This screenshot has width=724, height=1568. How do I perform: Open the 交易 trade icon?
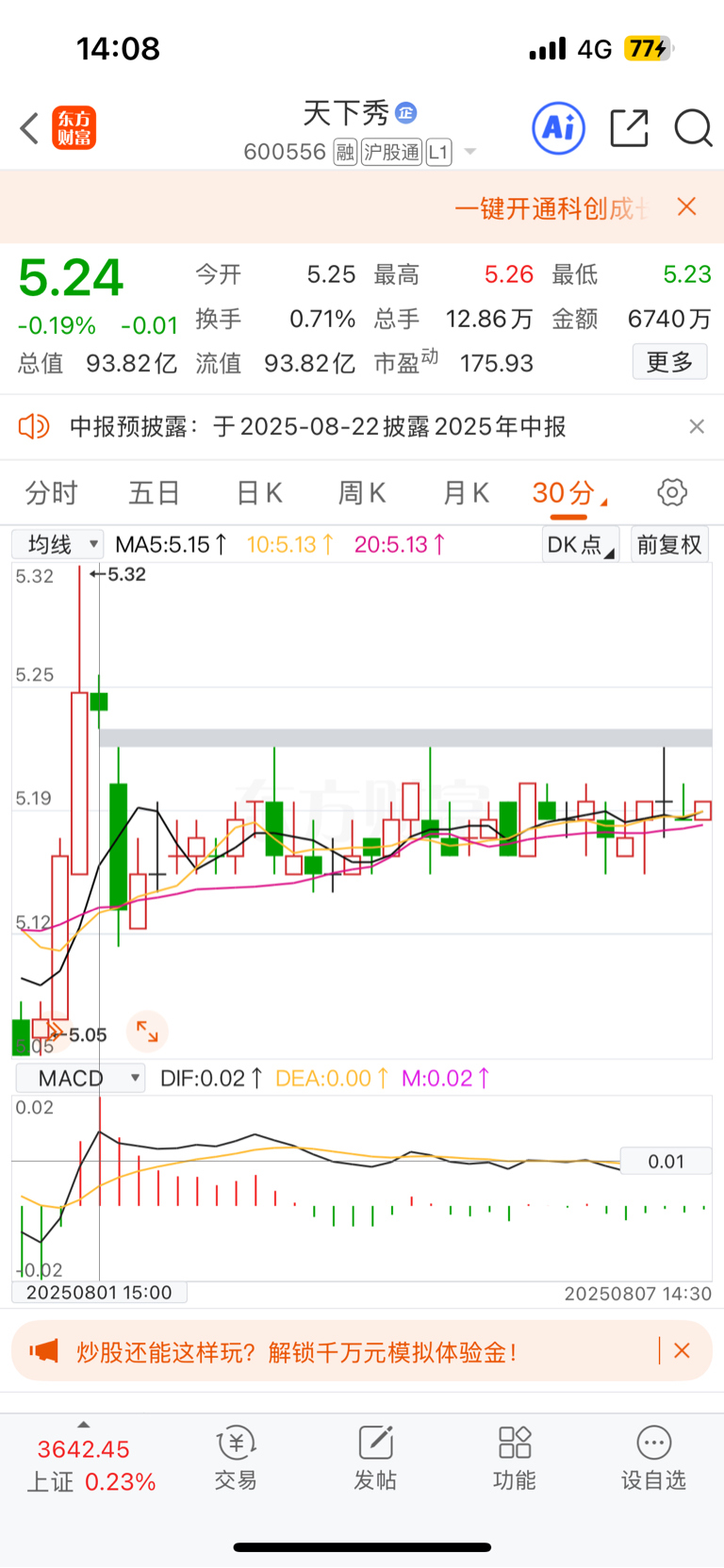[236, 1458]
